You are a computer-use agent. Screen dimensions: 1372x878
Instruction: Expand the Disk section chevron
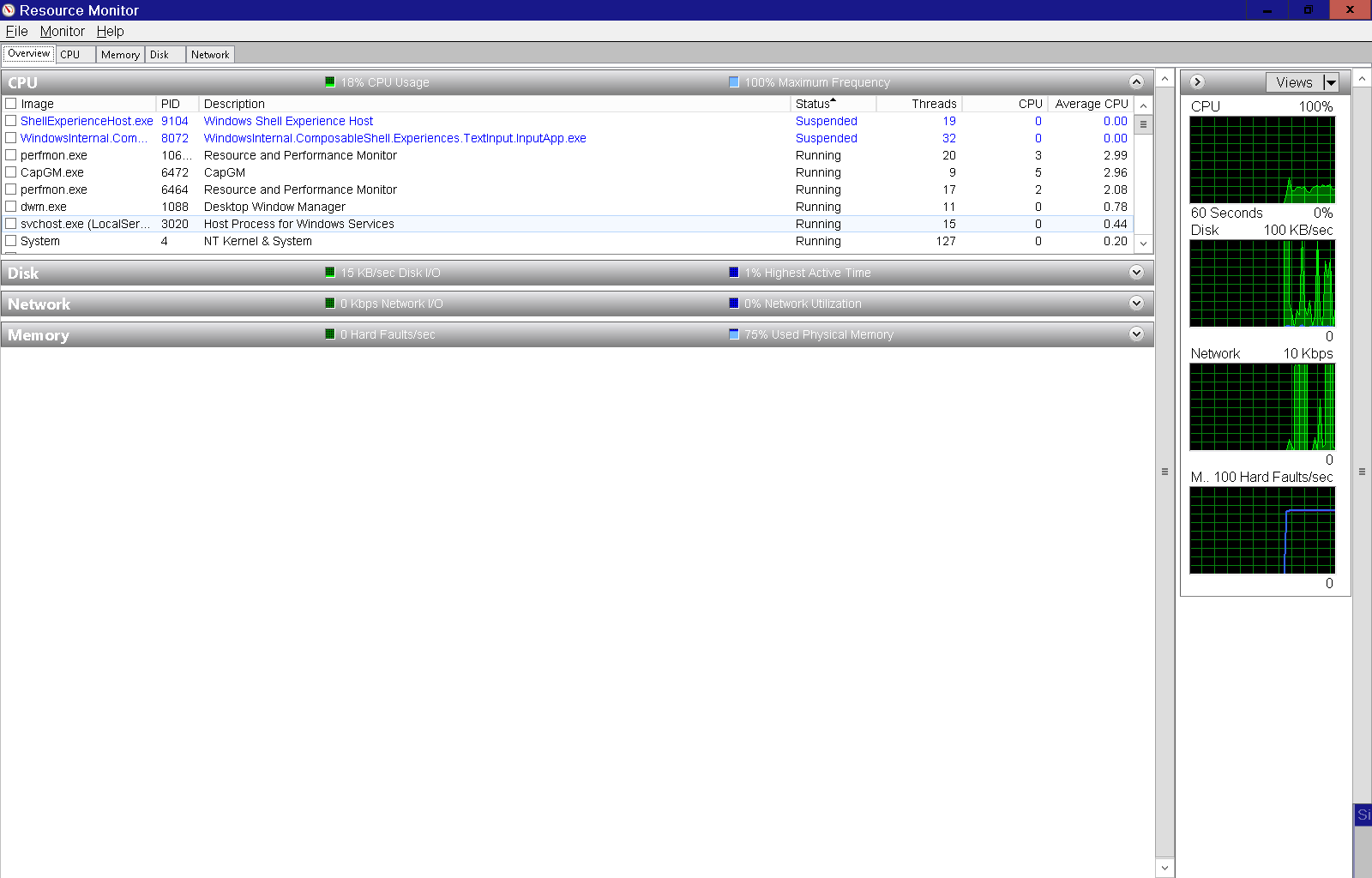tap(1136, 273)
